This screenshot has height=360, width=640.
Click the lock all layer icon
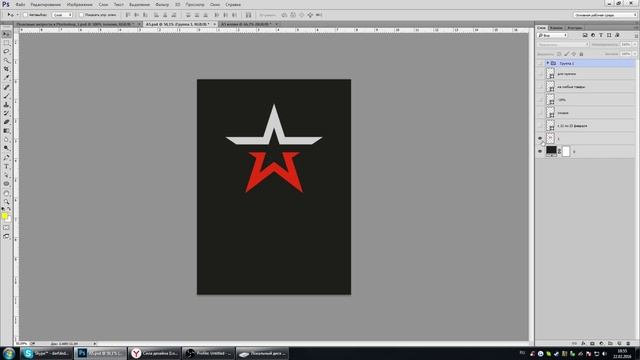581,54
